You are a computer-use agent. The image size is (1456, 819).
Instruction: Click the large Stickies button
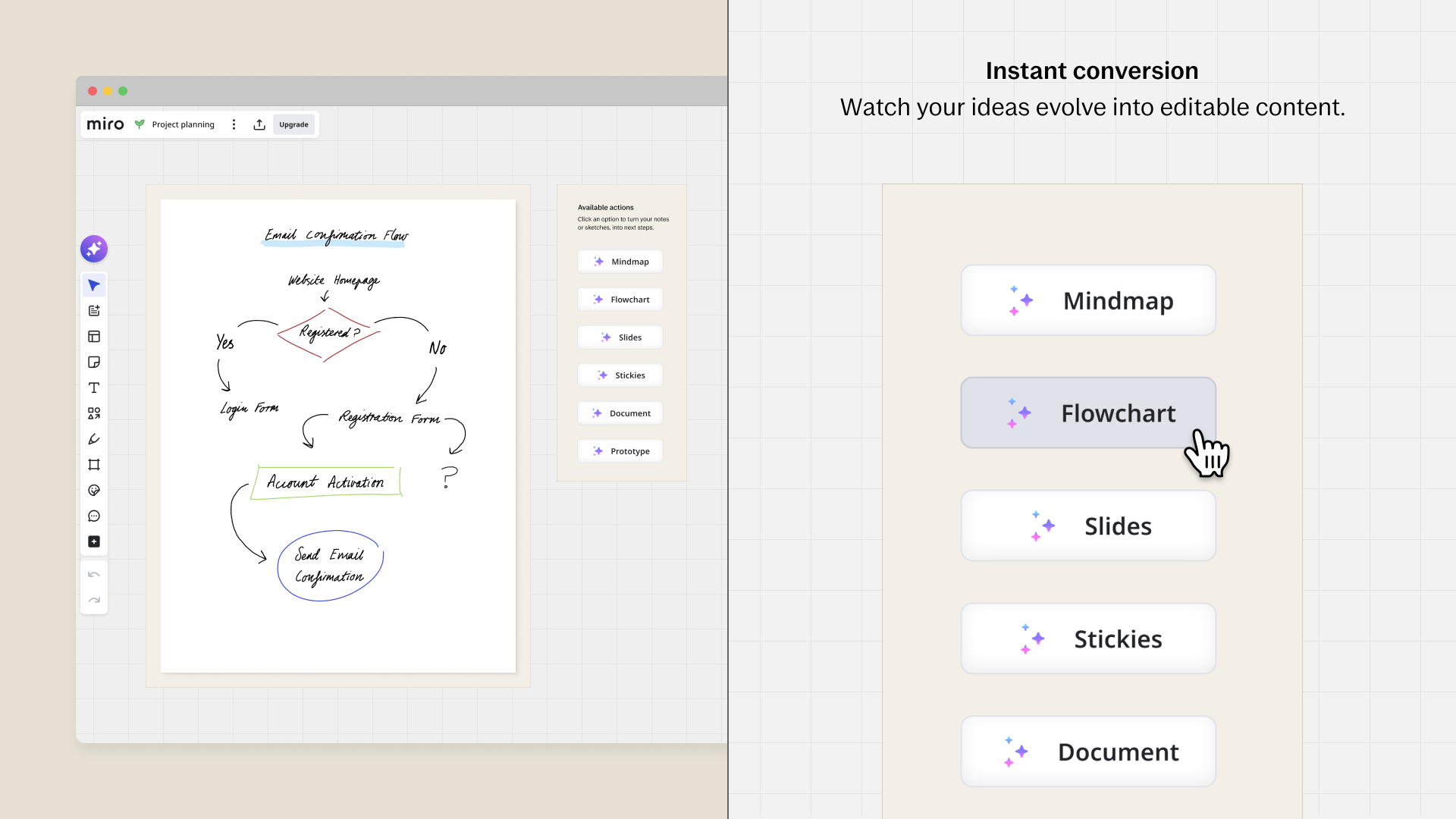(1088, 639)
